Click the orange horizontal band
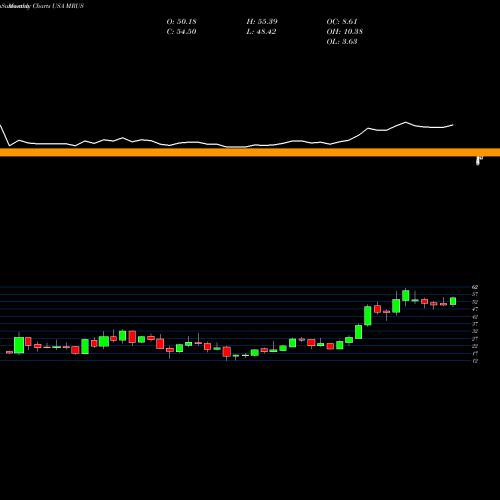500x500 pixels. coord(250,152)
